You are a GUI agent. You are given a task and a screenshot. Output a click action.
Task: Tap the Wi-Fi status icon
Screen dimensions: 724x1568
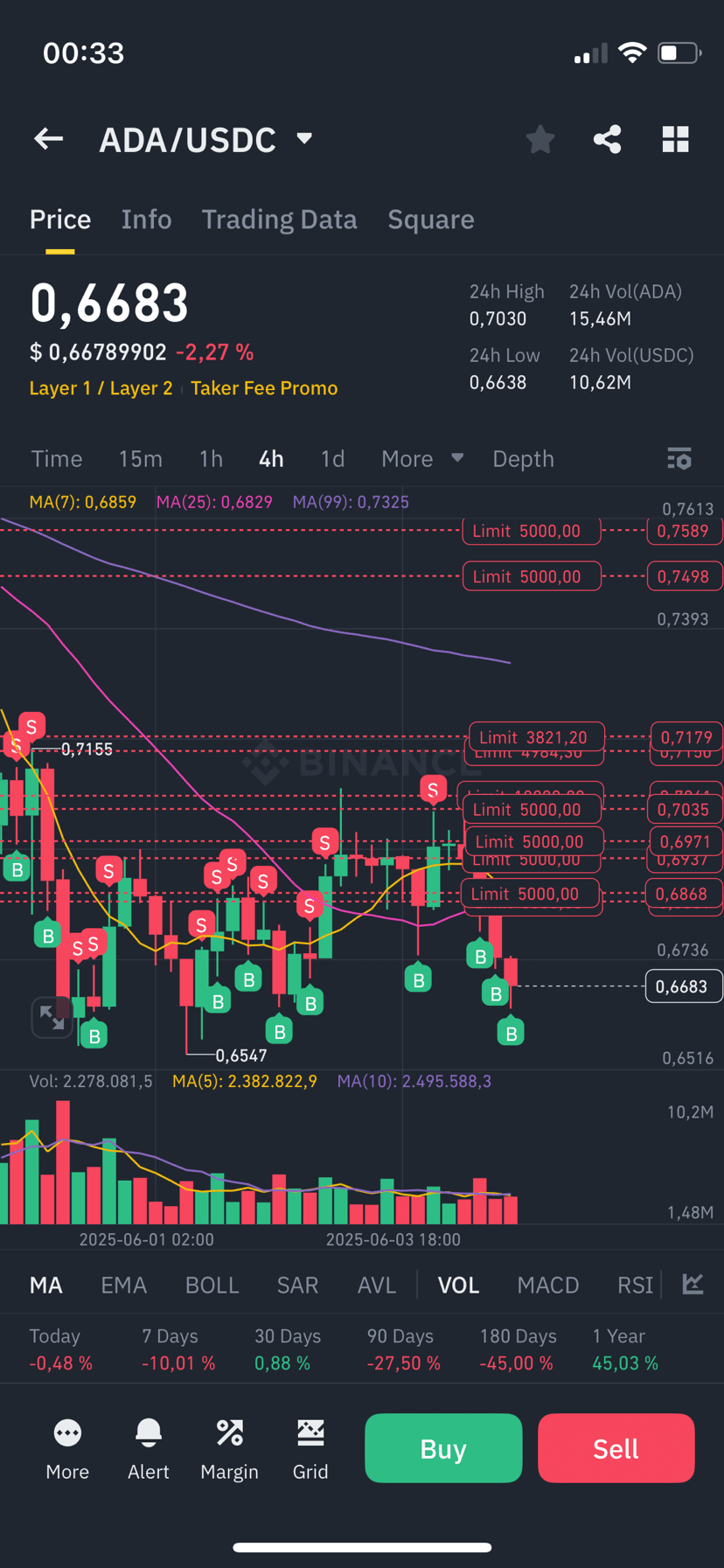[x=632, y=52]
